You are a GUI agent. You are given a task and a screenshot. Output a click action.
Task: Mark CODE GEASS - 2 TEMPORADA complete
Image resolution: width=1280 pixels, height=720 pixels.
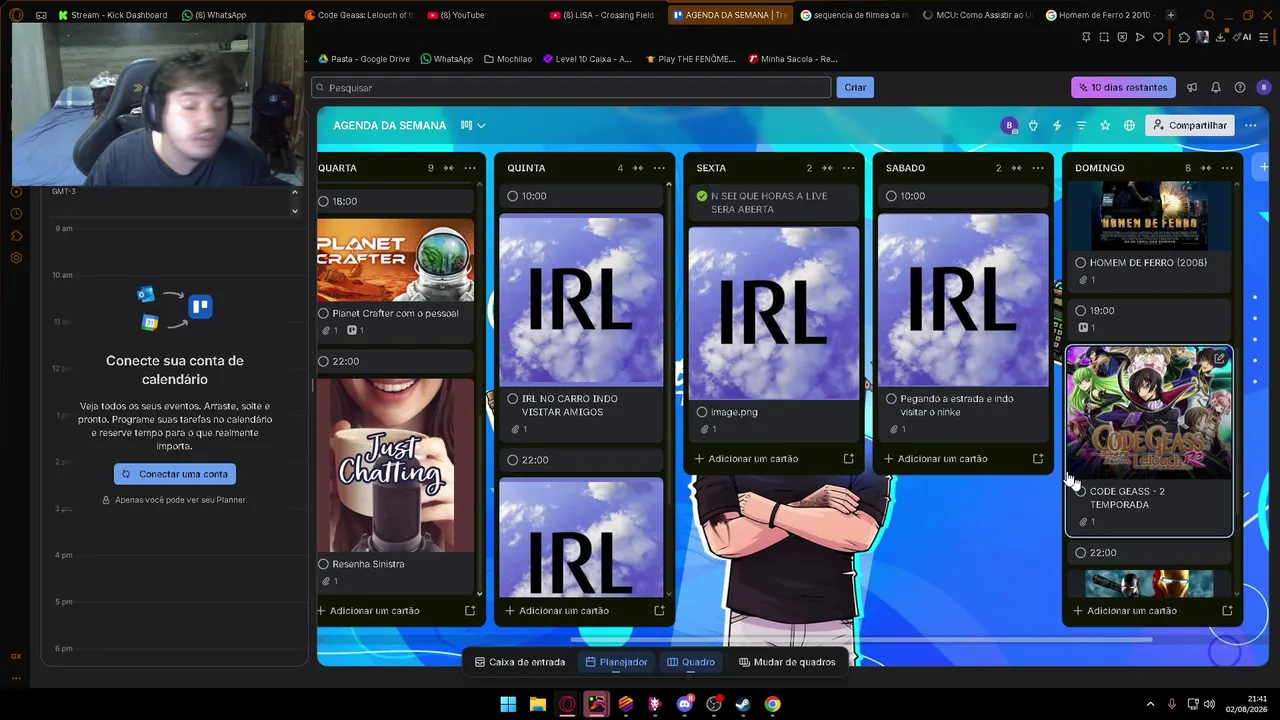point(1080,491)
